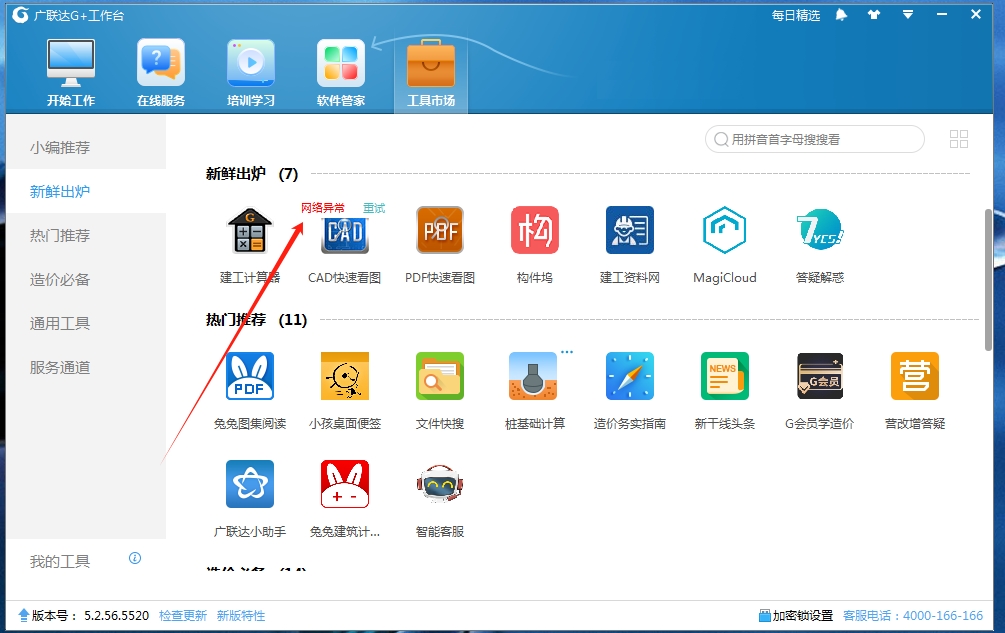The image size is (1005, 633).
Task: Click 客服电话 4000-166-166 link
Action: coord(913,616)
